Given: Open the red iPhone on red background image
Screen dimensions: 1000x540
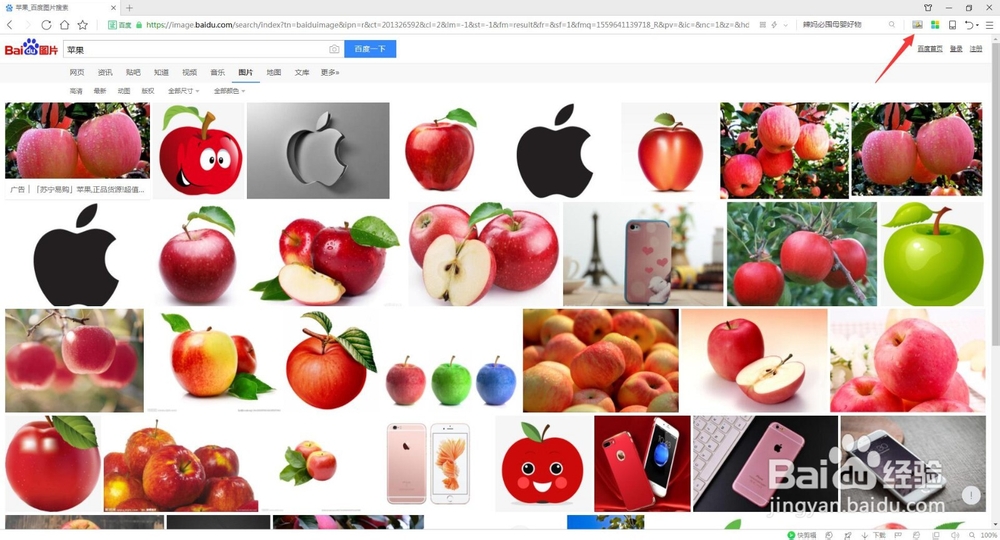Looking at the screenshot, I should [642, 463].
